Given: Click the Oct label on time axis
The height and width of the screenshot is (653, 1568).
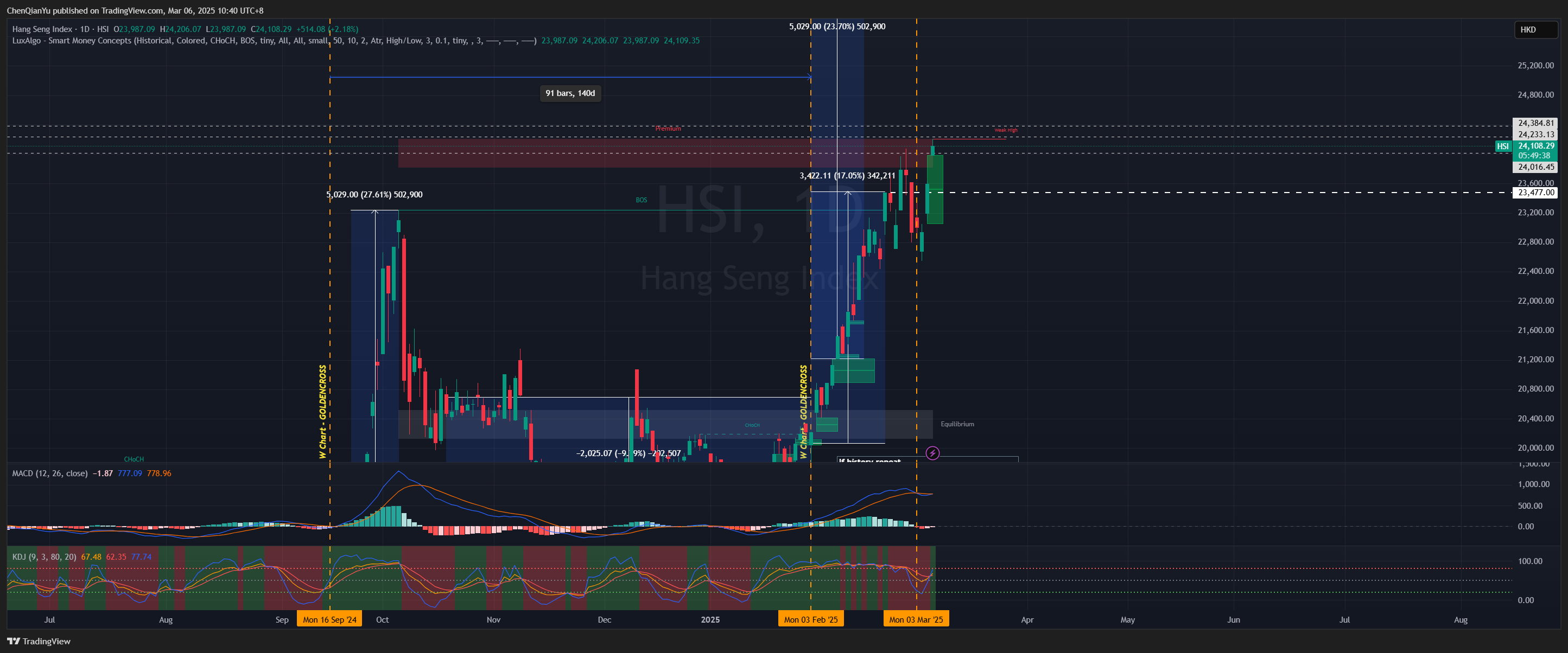Looking at the screenshot, I should click(382, 619).
